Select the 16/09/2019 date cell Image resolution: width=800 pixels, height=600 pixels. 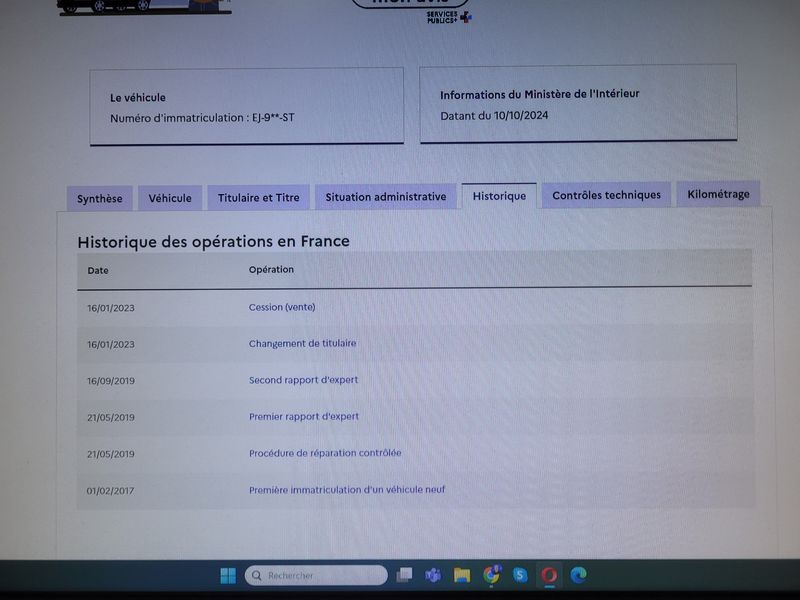(x=111, y=381)
